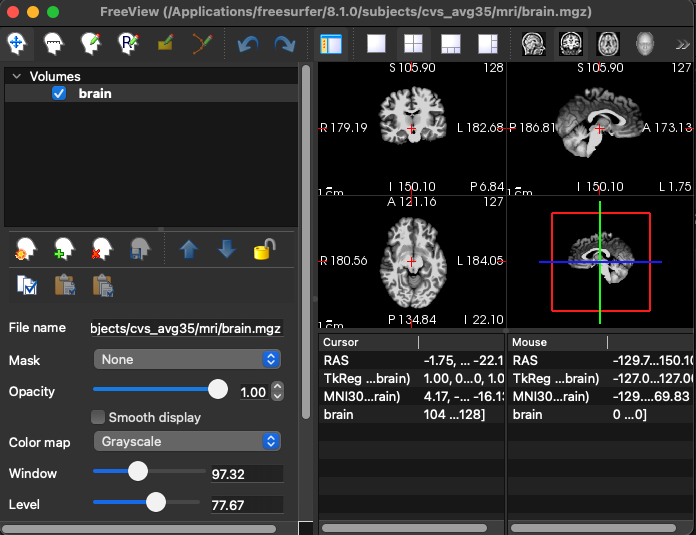Viewport: 696px width, 535px height.
Task: Enable the Smooth display checkbox
Action: coord(98,417)
